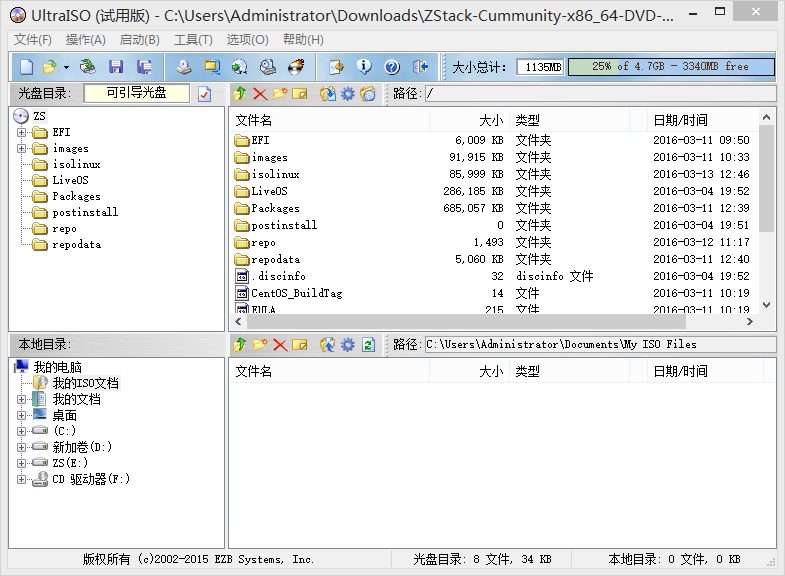Image resolution: width=785 pixels, height=576 pixels.
Task: Expand 我的文档 in the local tree
Action: pos(21,399)
